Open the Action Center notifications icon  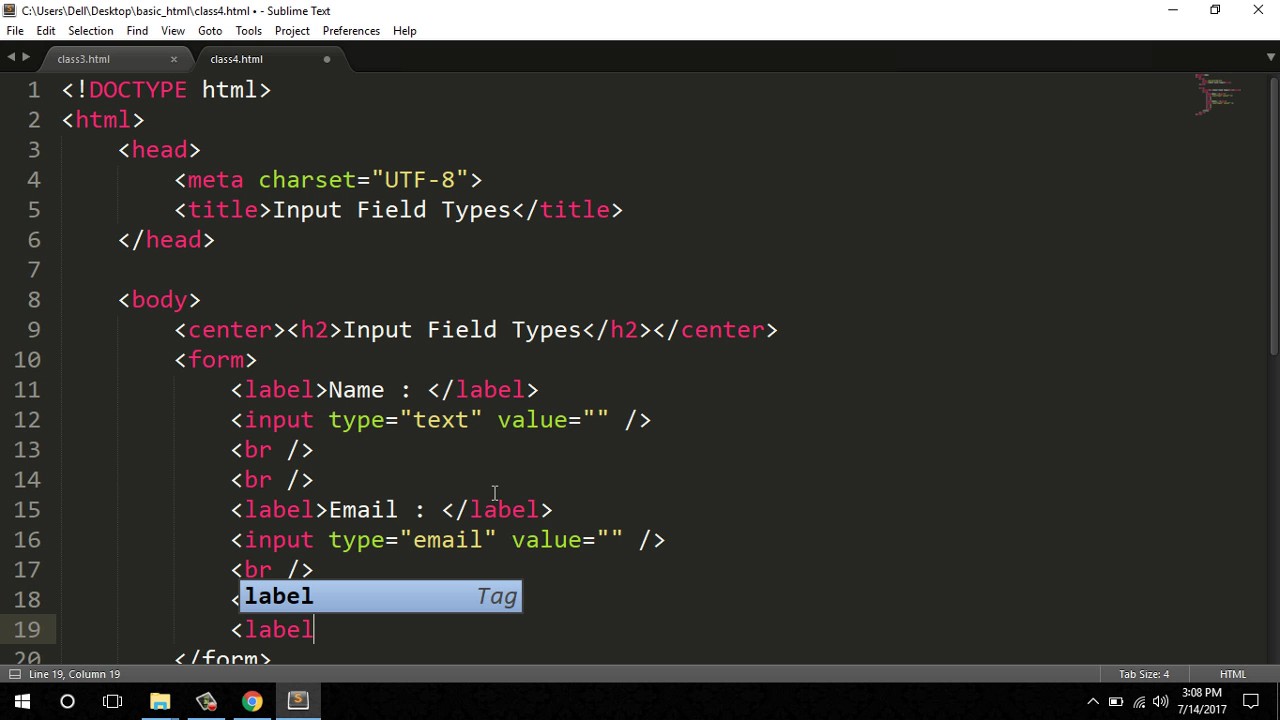(x=1251, y=702)
